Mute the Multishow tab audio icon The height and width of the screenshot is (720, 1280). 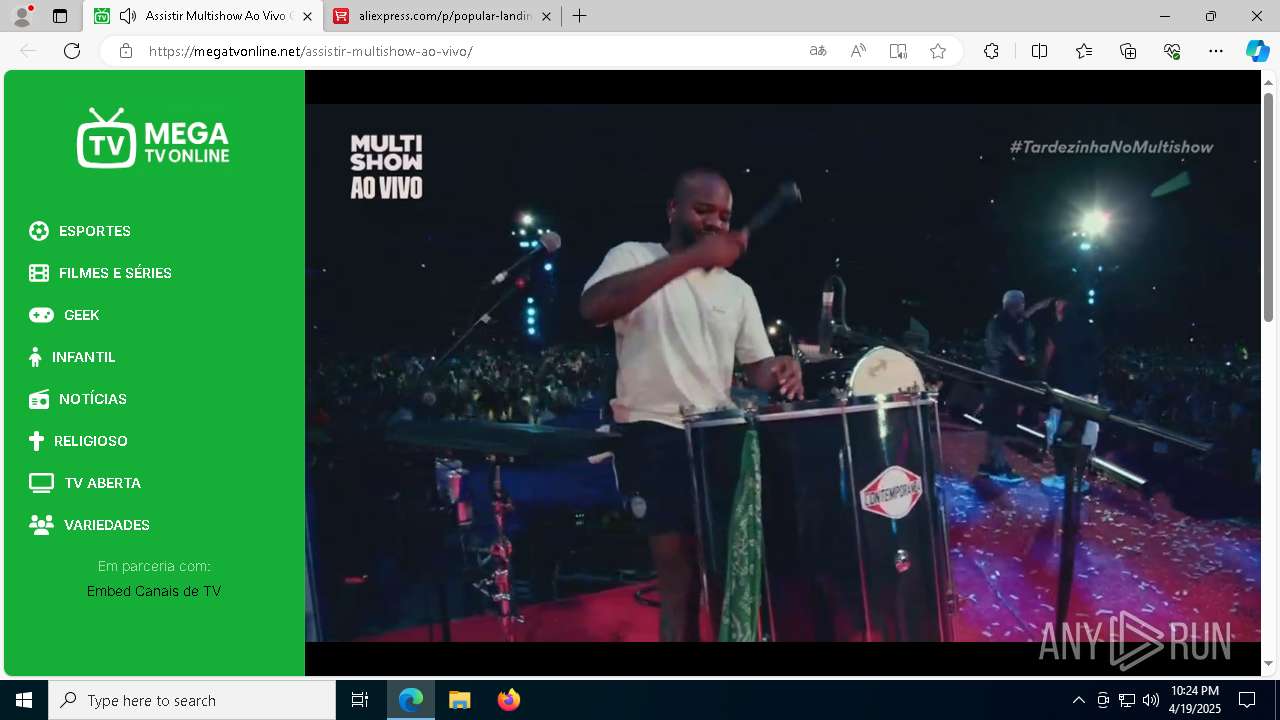(127, 16)
